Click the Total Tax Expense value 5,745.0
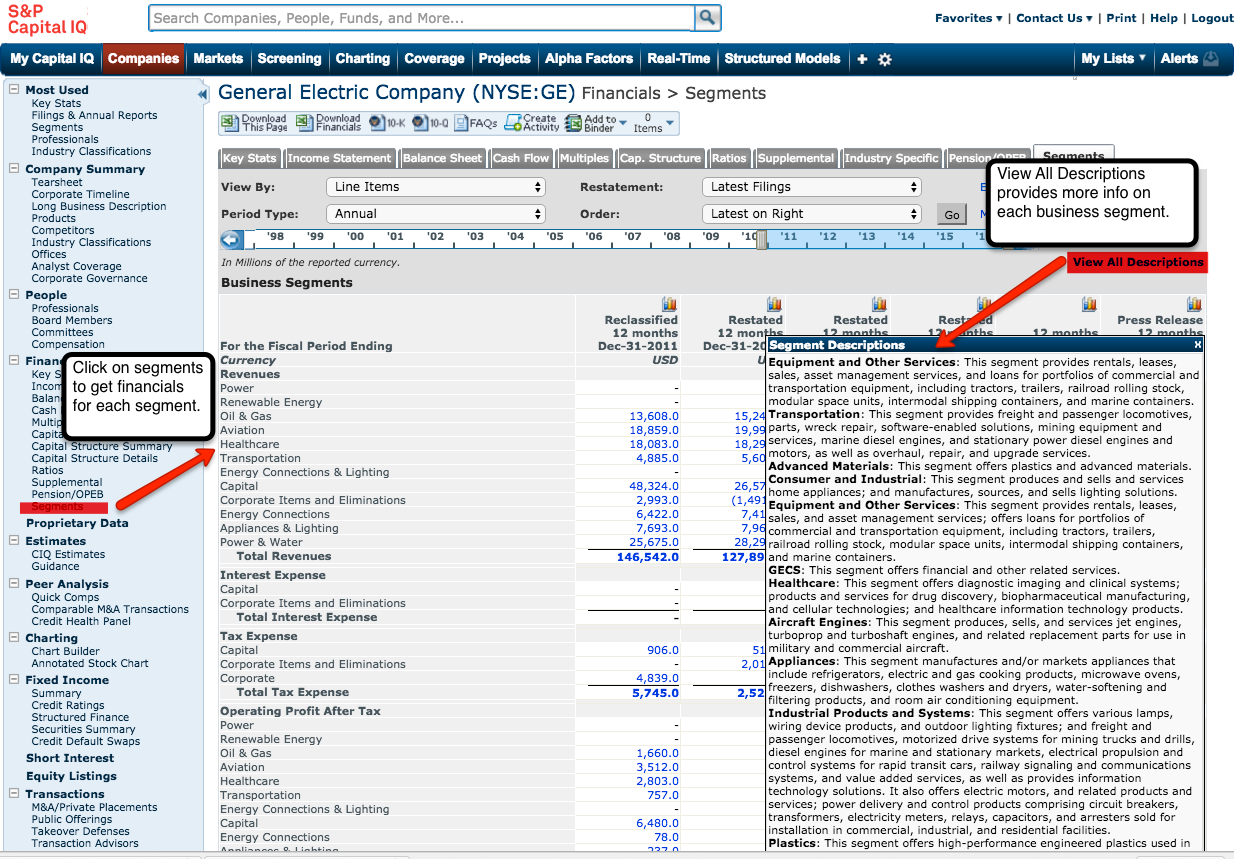The width and height of the screenshot is (1234, 859). pyautogui.click(x=655, y=692)
